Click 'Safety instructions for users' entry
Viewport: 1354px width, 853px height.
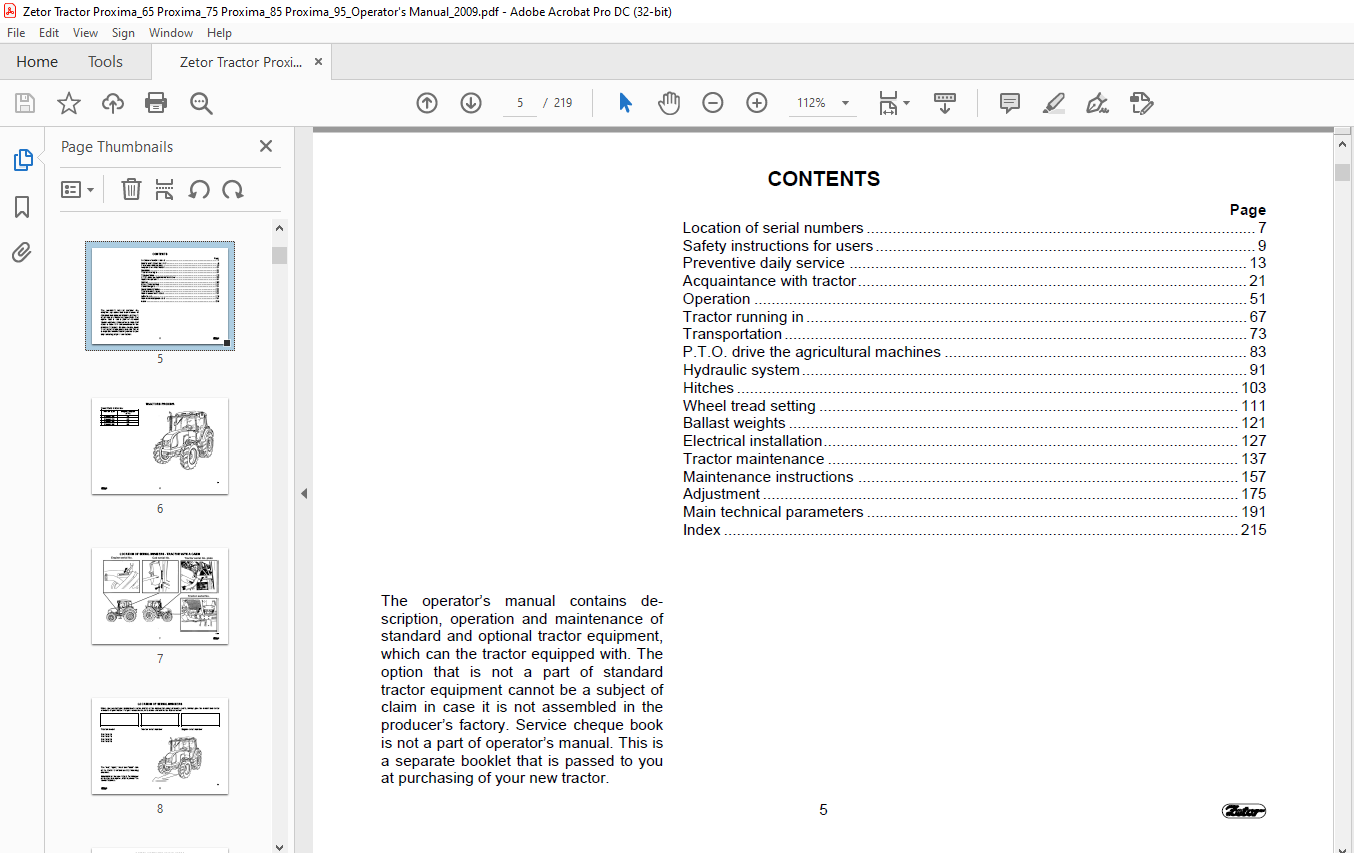coord(778,246)
